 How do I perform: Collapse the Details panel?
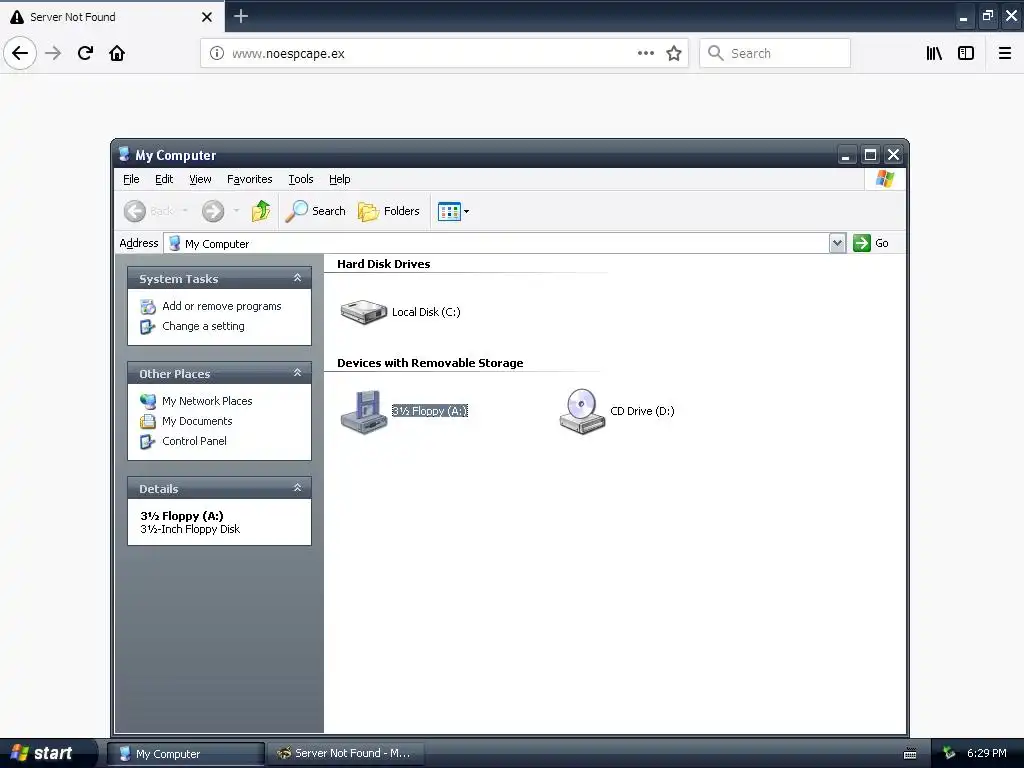[297, 488]
